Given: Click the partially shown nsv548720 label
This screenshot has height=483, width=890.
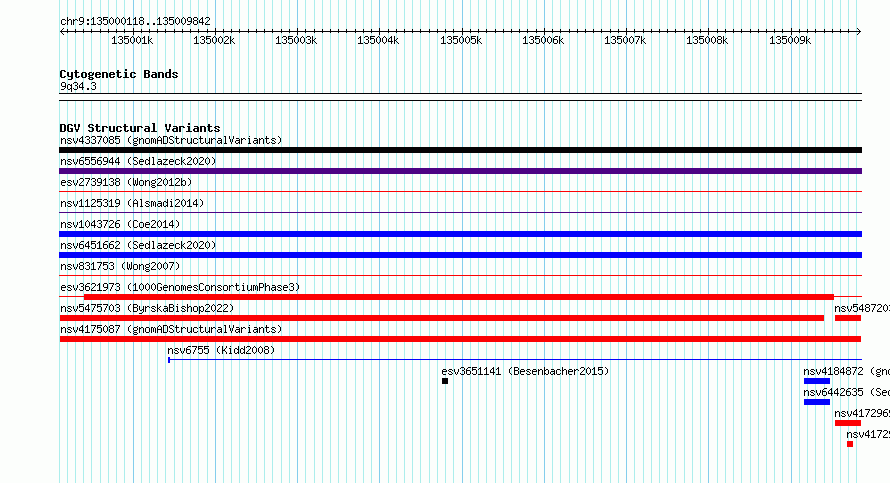Looking at the screenshot, I should click(862, 308).
